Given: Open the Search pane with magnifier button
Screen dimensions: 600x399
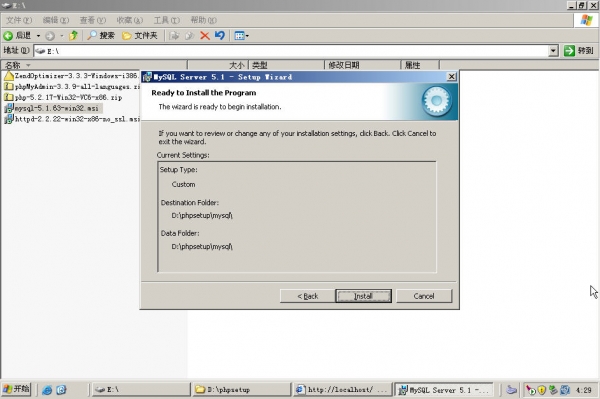Looking at the screenshot, I should coord(101,36).
